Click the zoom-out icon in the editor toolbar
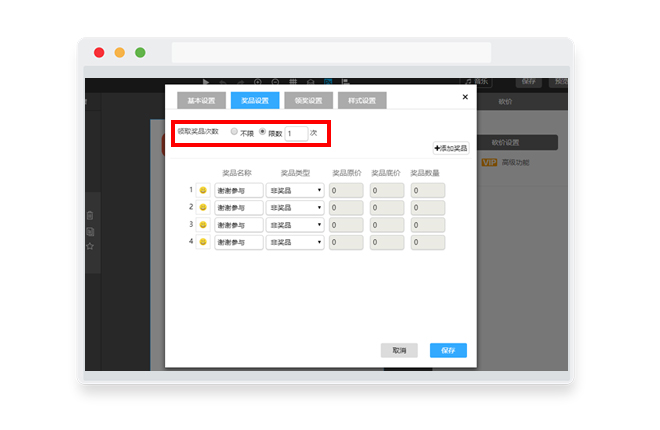Screen dimensions: 660x430 point(275,82)
